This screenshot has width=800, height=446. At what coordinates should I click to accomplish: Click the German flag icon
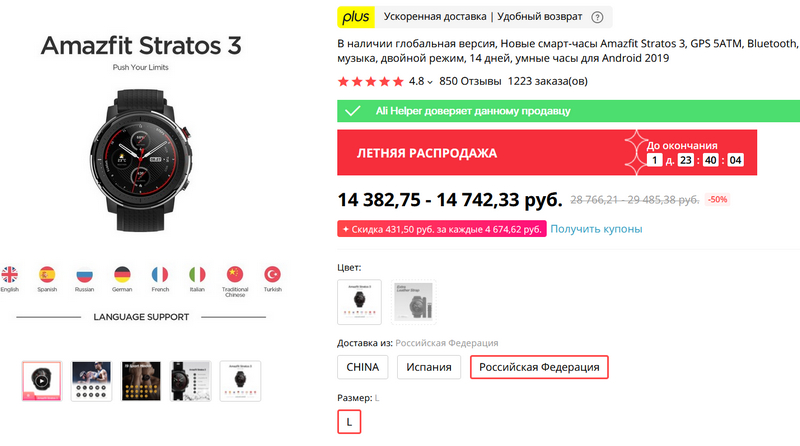(122, 274)
